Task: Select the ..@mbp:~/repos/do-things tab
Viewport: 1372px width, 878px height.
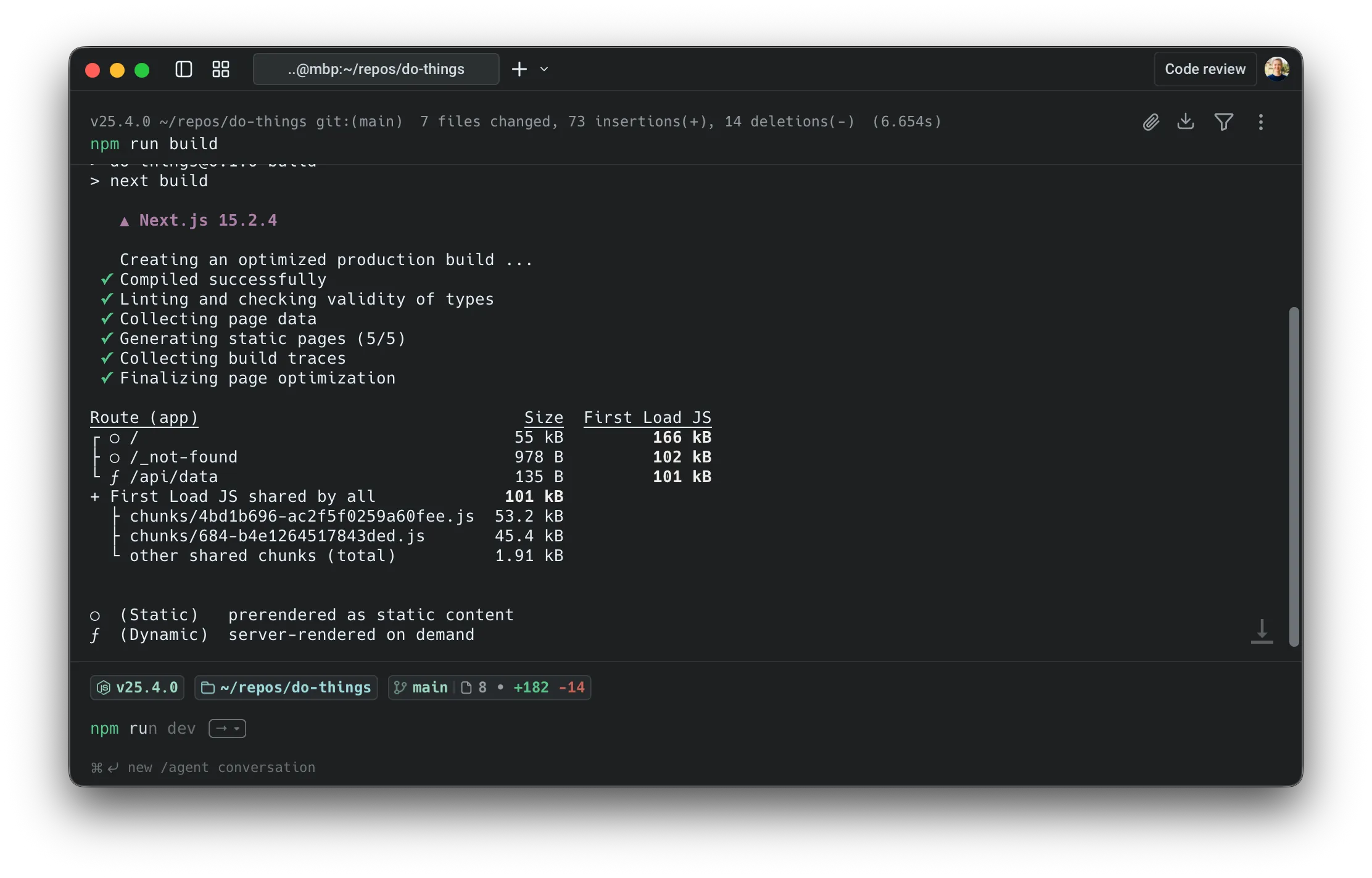Action: tap(376, 69)
